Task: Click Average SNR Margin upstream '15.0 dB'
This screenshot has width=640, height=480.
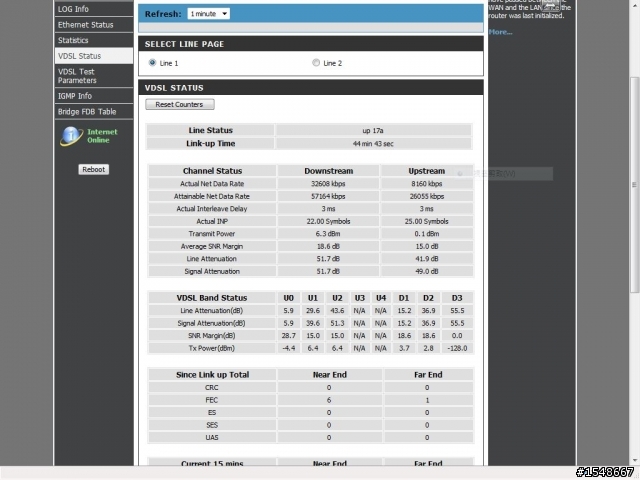Action: click(427, 247)
